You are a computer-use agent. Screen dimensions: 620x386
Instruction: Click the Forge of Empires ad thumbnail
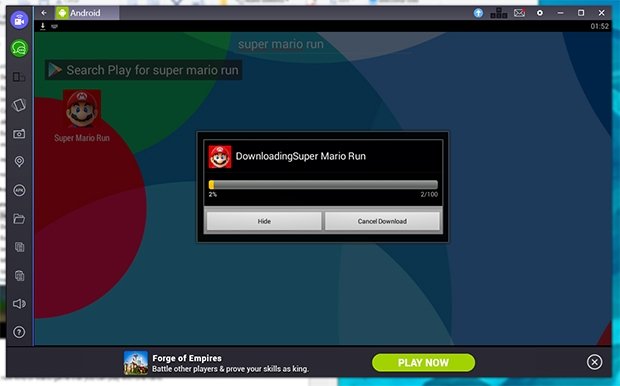tap(136, 363)
